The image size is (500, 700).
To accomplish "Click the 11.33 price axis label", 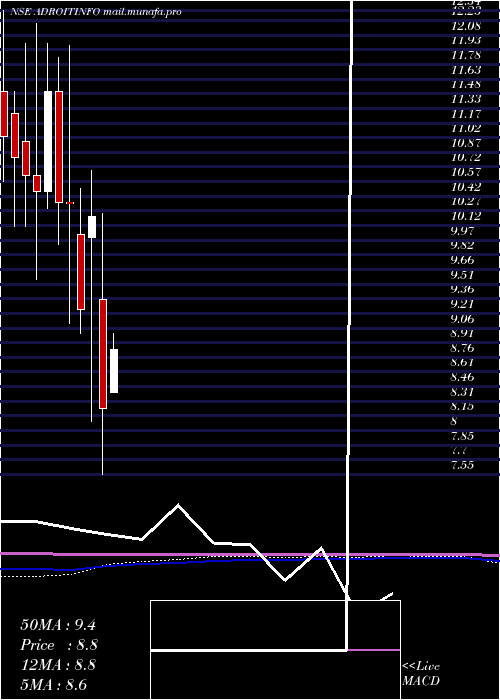I will pyautogui.click(x=466, y=99).
